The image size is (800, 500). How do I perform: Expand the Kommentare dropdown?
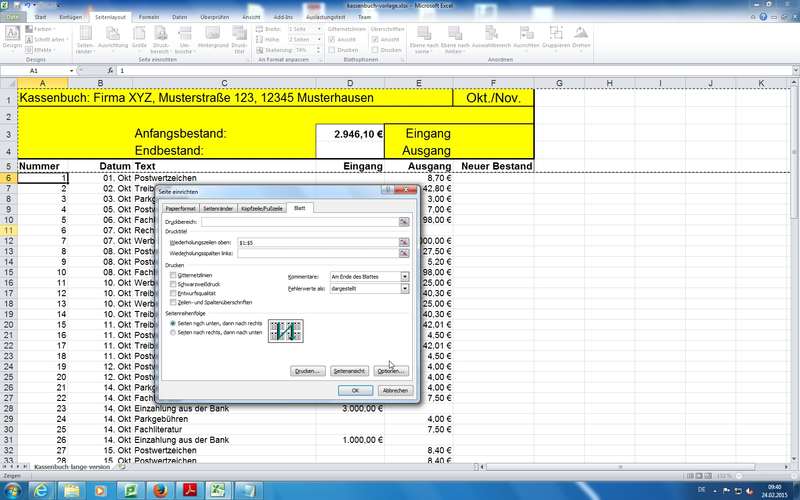point(404,276)
